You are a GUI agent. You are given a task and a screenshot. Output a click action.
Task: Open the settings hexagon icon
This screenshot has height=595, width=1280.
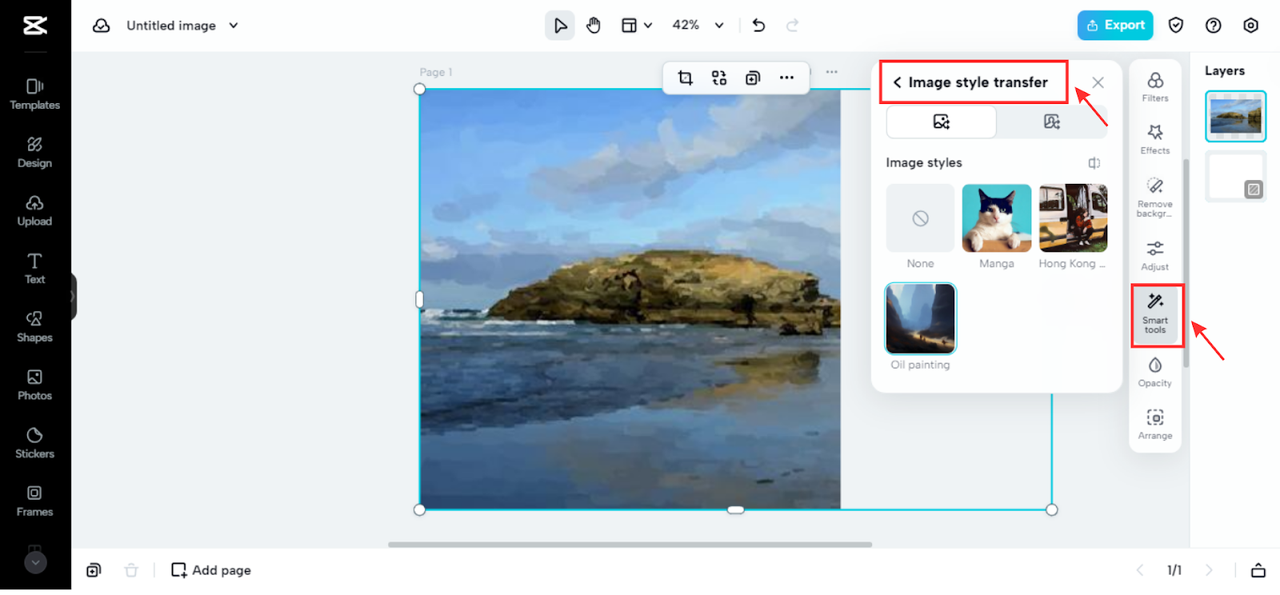pyautogui.click(x=1251, y=26)
